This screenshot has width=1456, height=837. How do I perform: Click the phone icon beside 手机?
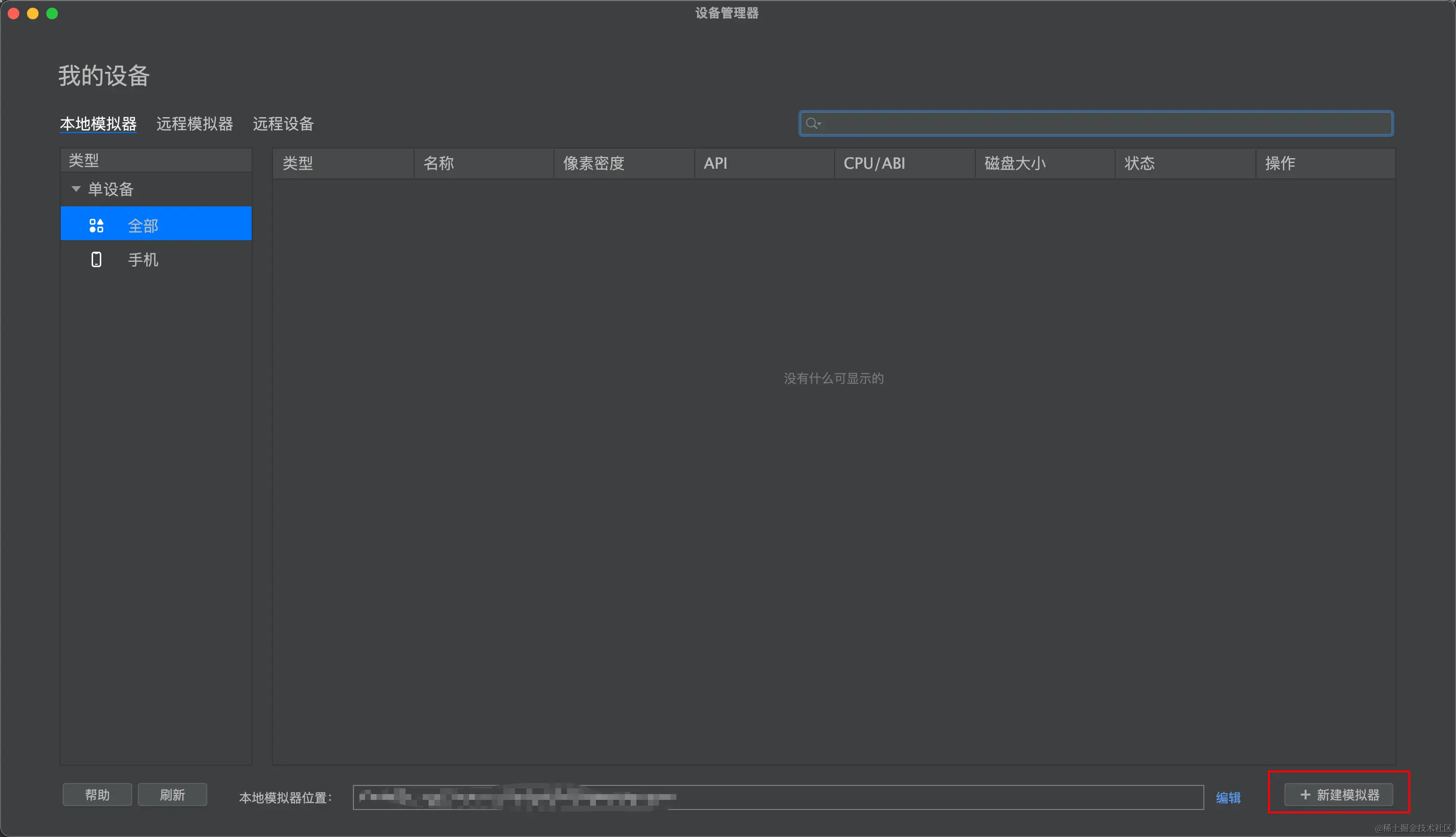click(x=96, y=260)
